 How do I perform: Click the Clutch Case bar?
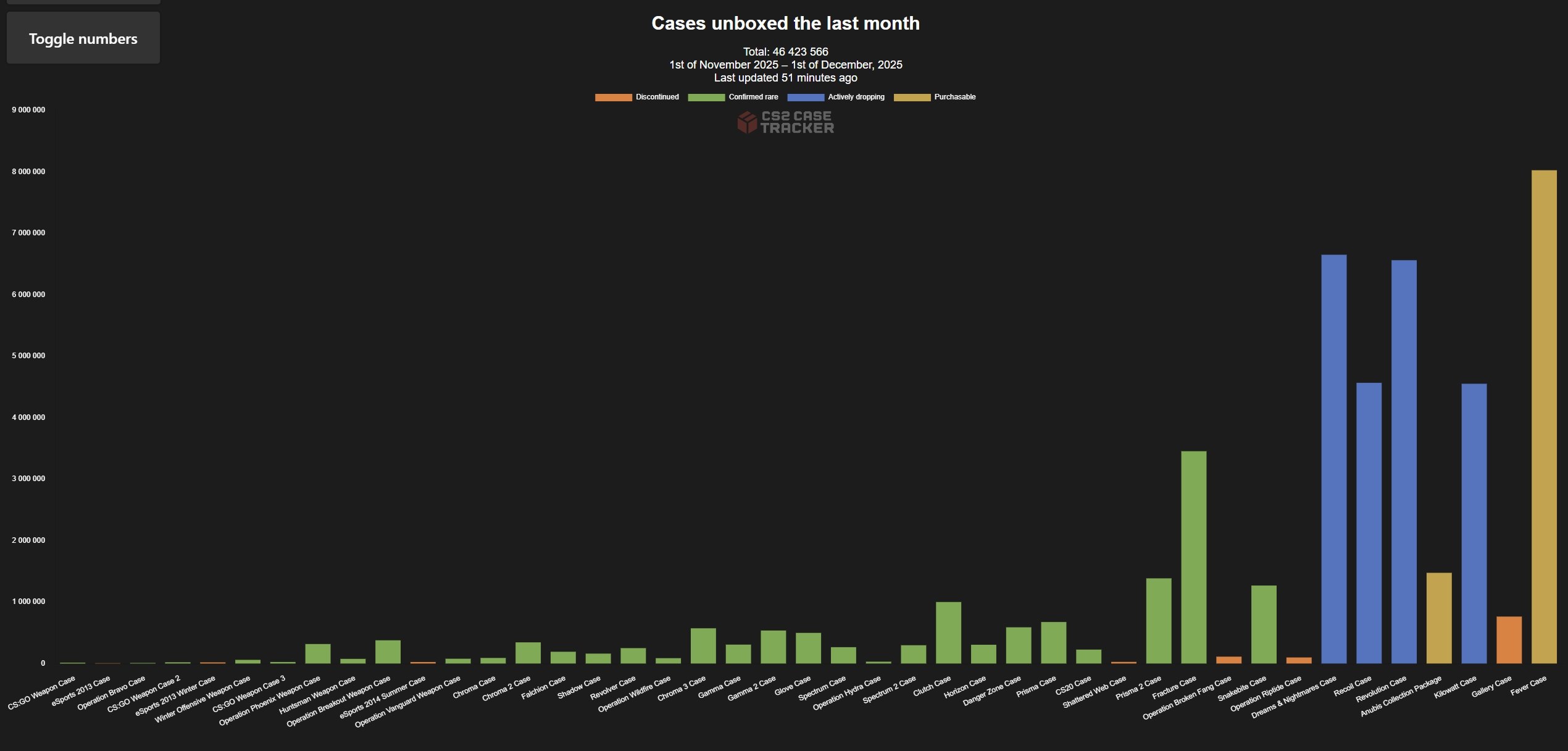click(948, 632)
